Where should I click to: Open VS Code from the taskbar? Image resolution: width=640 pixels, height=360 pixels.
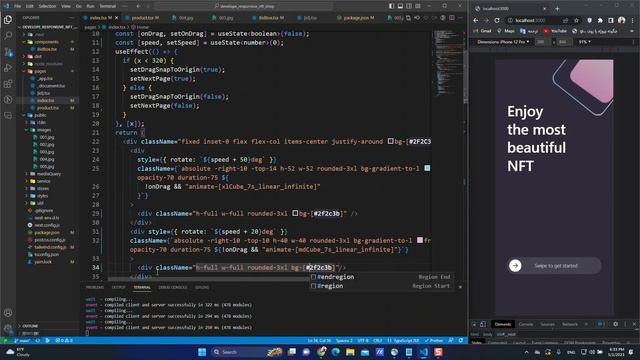[x=423, y=352]
